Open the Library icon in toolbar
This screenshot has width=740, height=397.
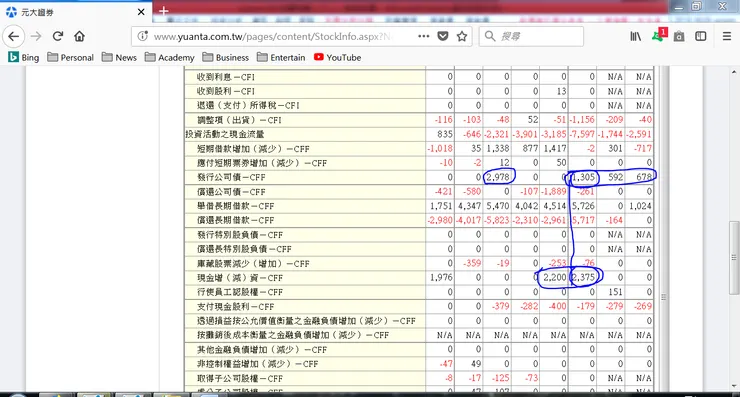click(x=636, y=36)
